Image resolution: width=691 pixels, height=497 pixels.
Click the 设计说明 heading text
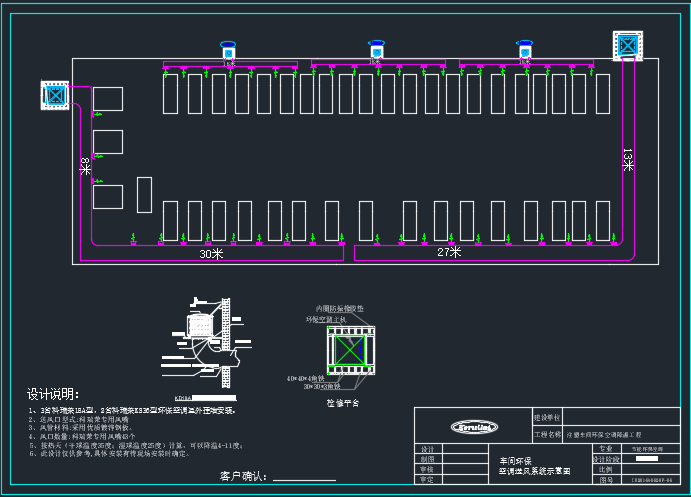tap(52, 394)
